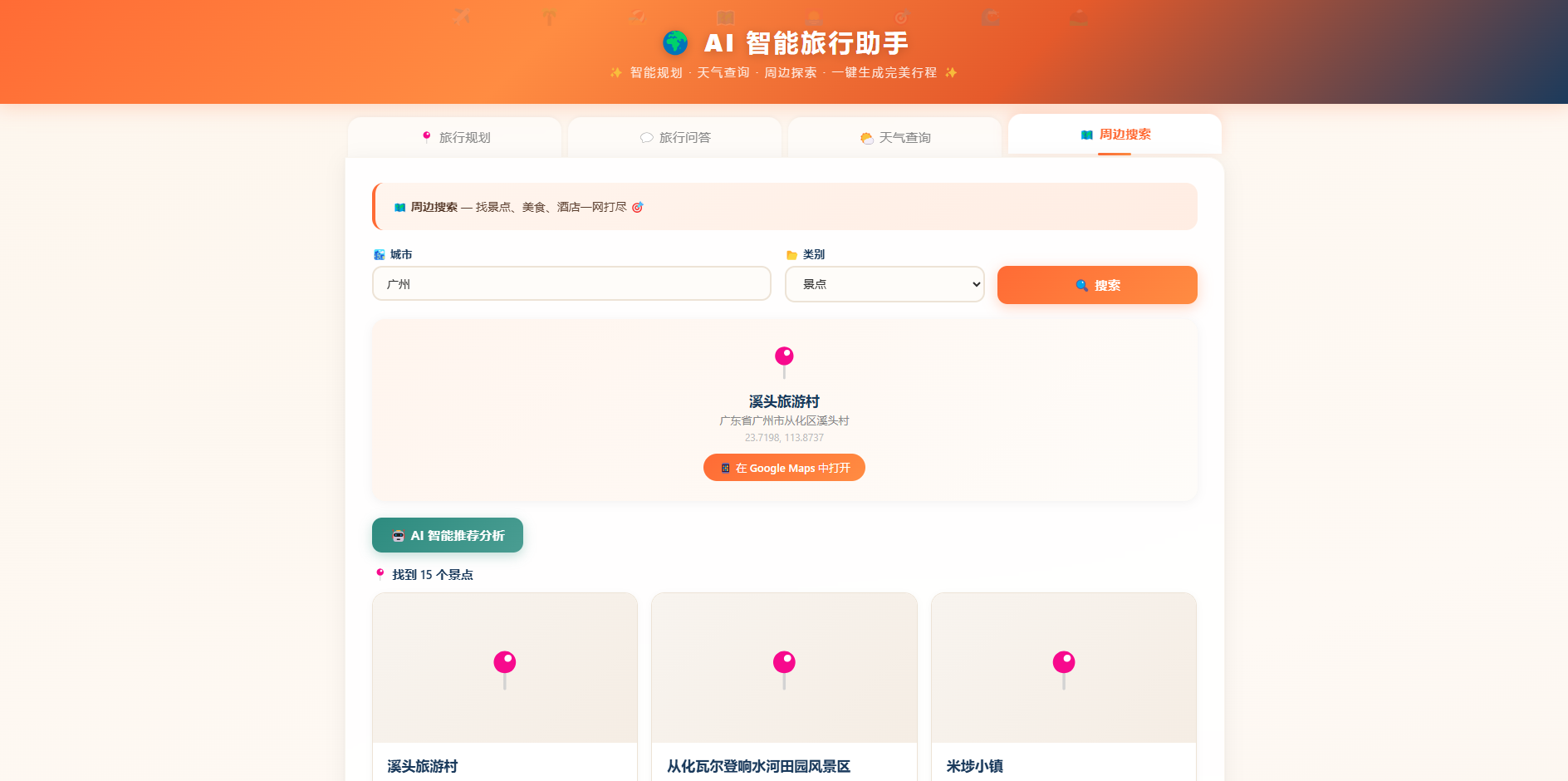Click the AI 智能推荐分析 button
1568x781 pixels.
coord(448,535)
